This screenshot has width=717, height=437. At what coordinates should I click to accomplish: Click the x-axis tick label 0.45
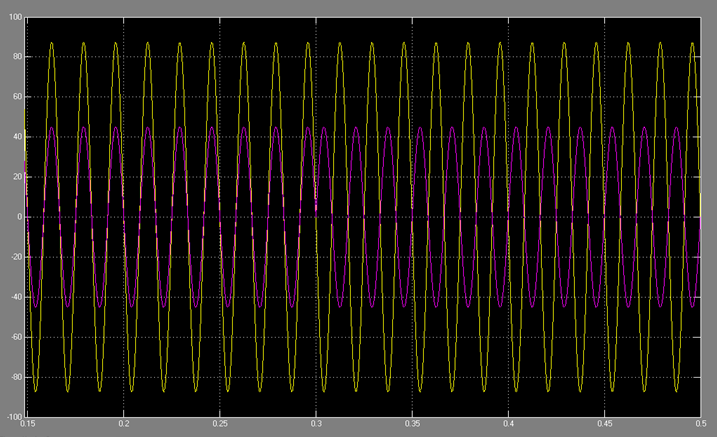pyautogui.click(x=605, y=424)
